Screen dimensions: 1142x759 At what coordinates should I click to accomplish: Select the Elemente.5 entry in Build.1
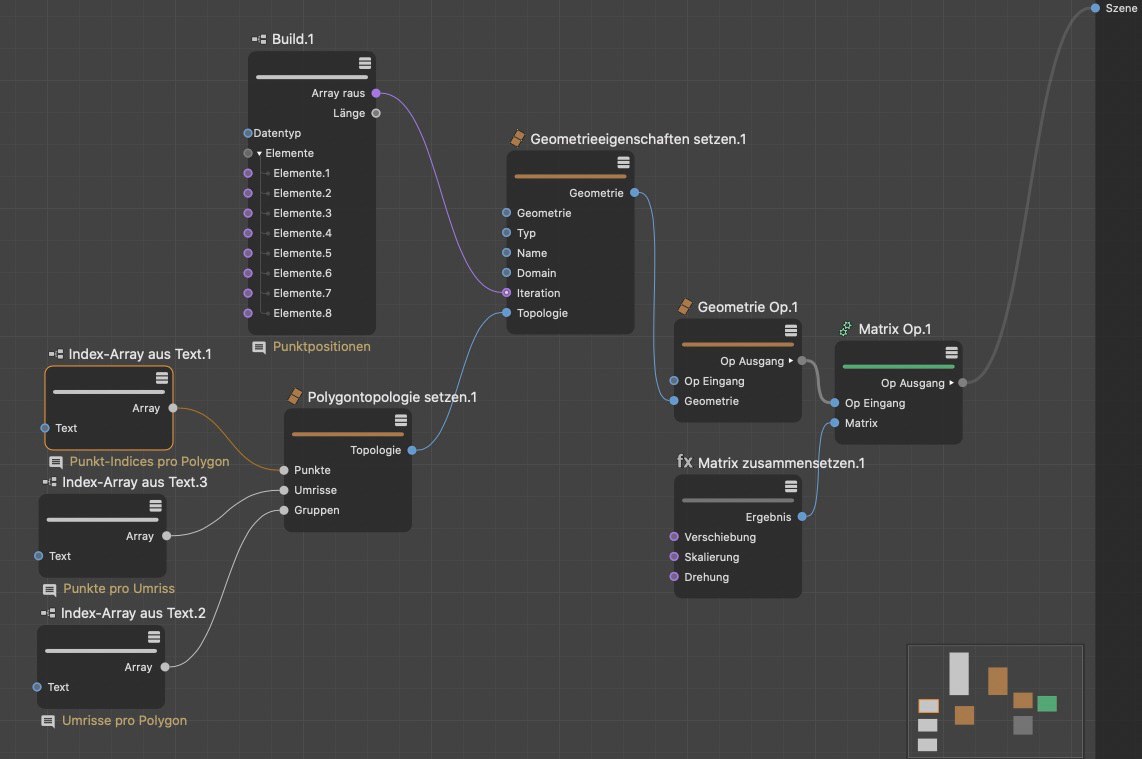point(302,253)
